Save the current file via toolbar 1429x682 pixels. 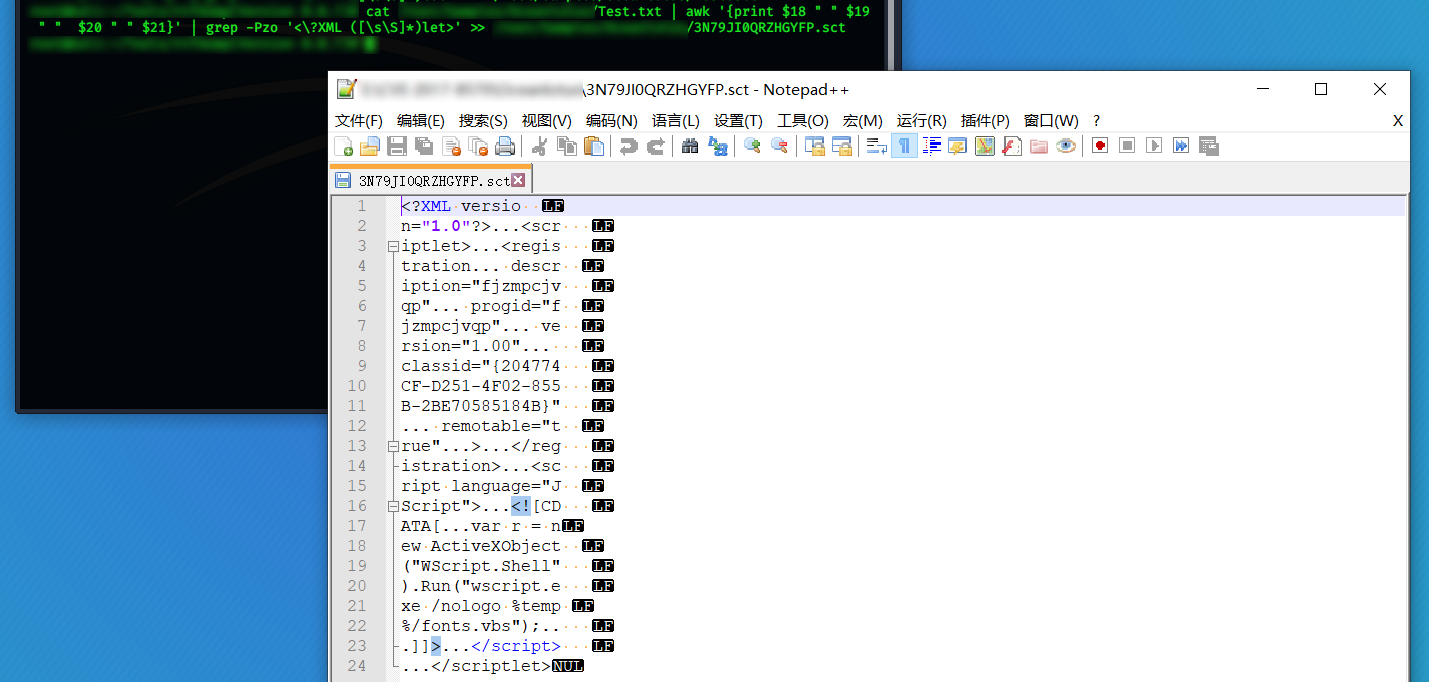(397, 146)
